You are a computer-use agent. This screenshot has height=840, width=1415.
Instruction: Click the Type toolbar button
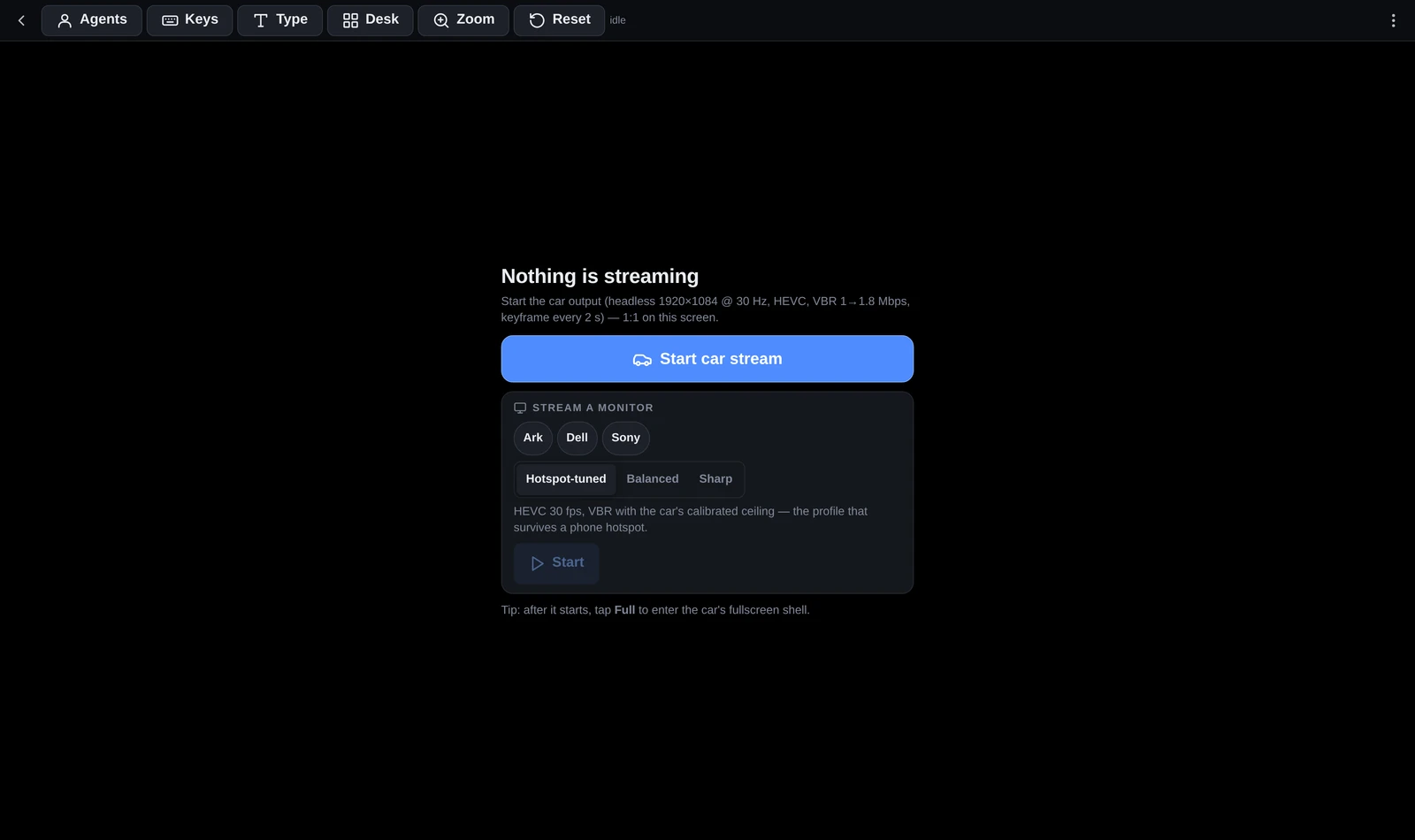point(279,20)
